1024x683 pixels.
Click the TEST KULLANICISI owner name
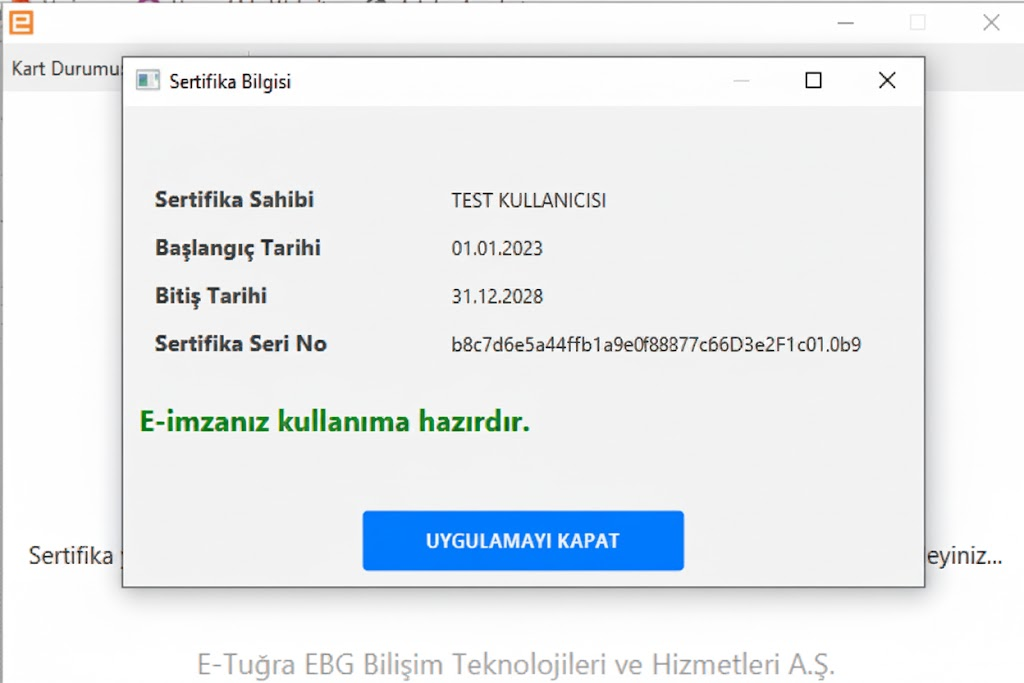click(x=528, y=200)
